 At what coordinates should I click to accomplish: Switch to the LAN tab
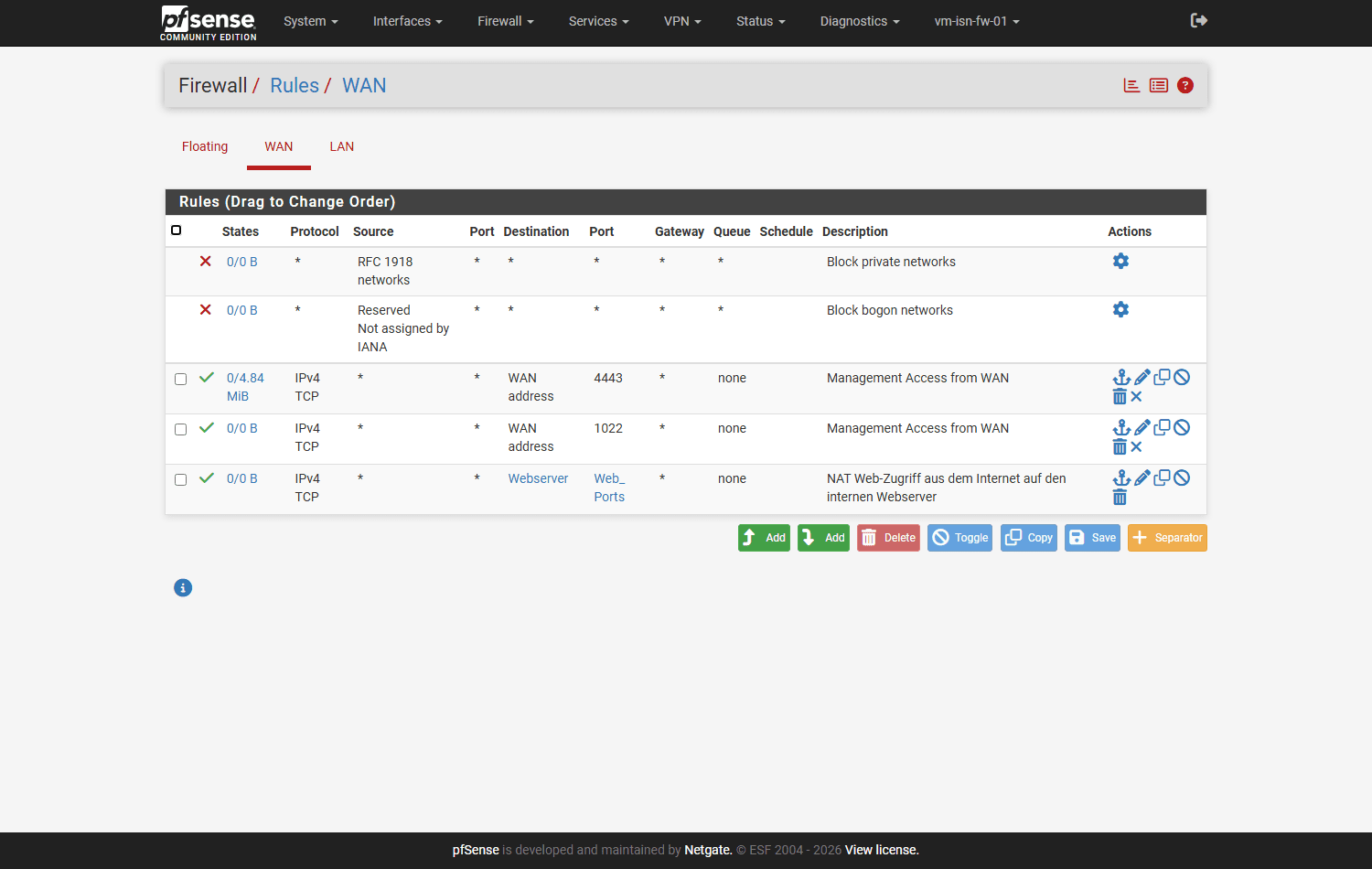342,146
